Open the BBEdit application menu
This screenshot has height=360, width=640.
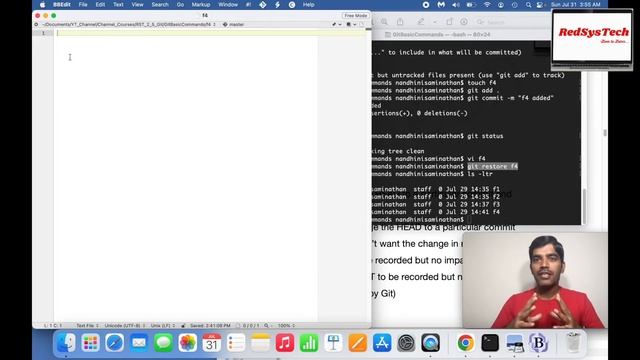(62, 4)
